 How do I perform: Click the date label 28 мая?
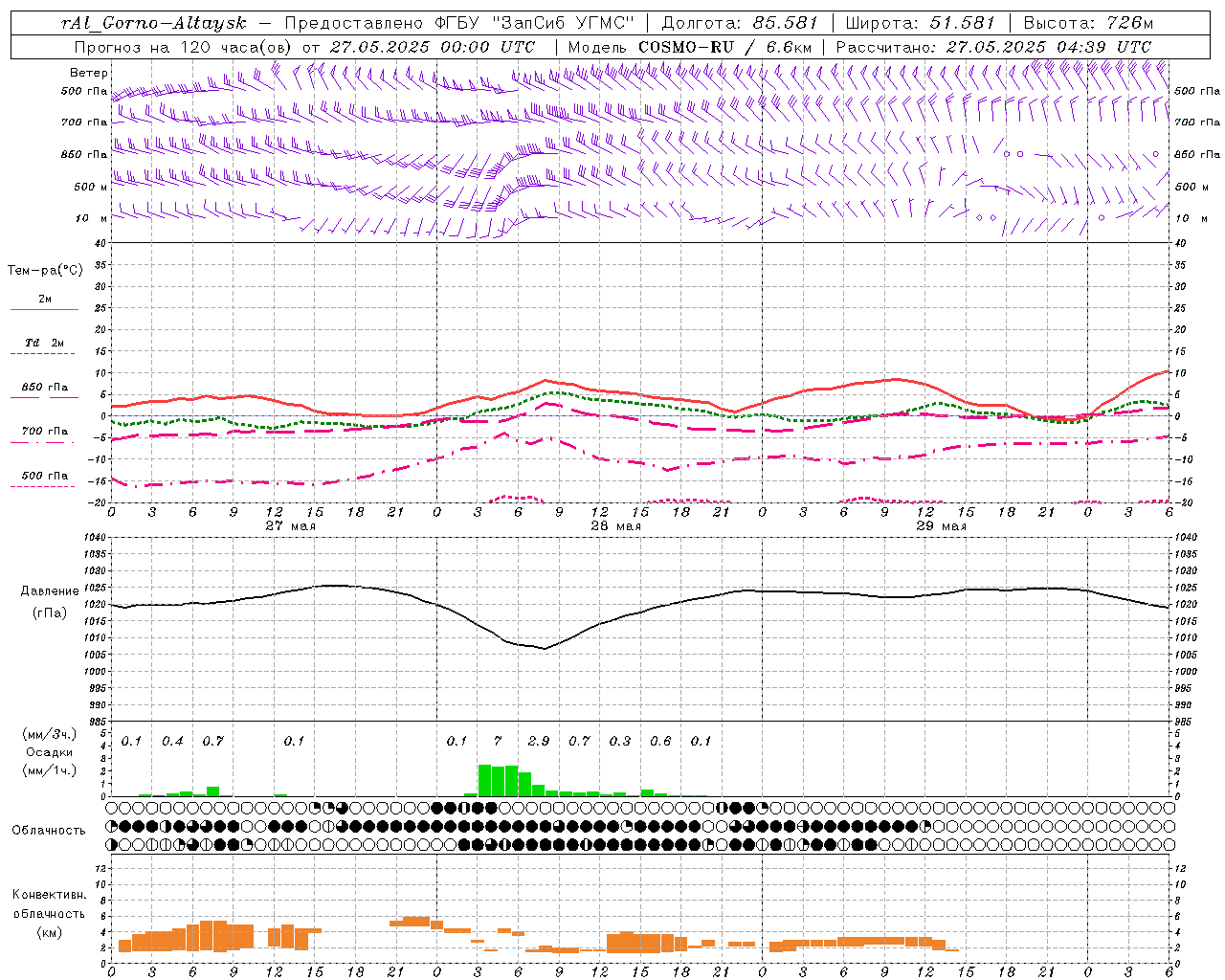click(x=616, y=526)
